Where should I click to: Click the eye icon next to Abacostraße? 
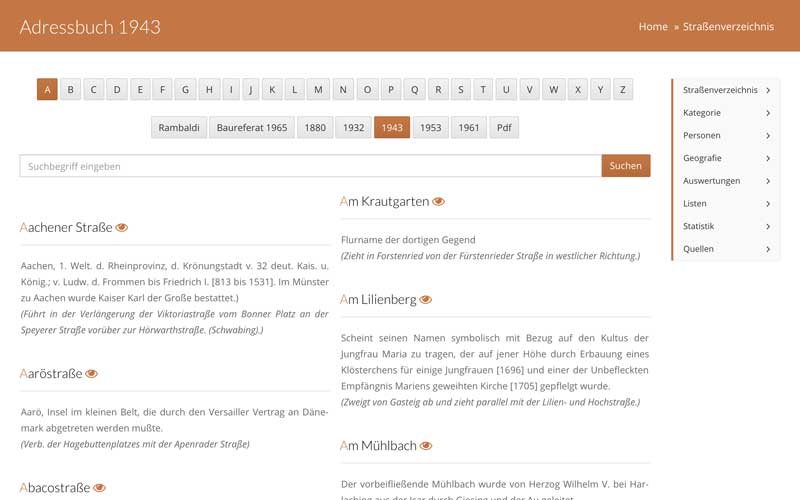(x=98, y=489)
